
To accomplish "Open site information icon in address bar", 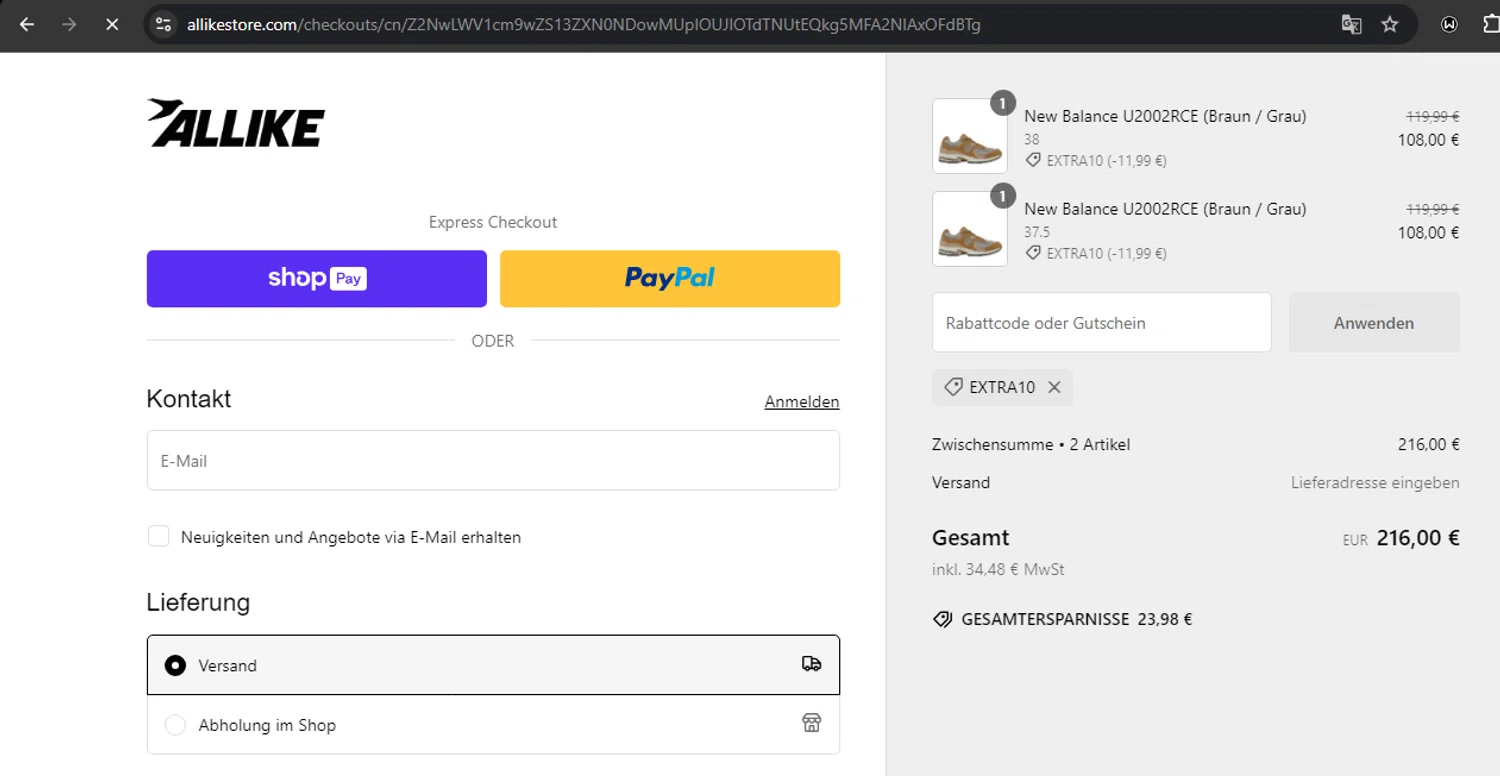I will click(x=164, y=25).
